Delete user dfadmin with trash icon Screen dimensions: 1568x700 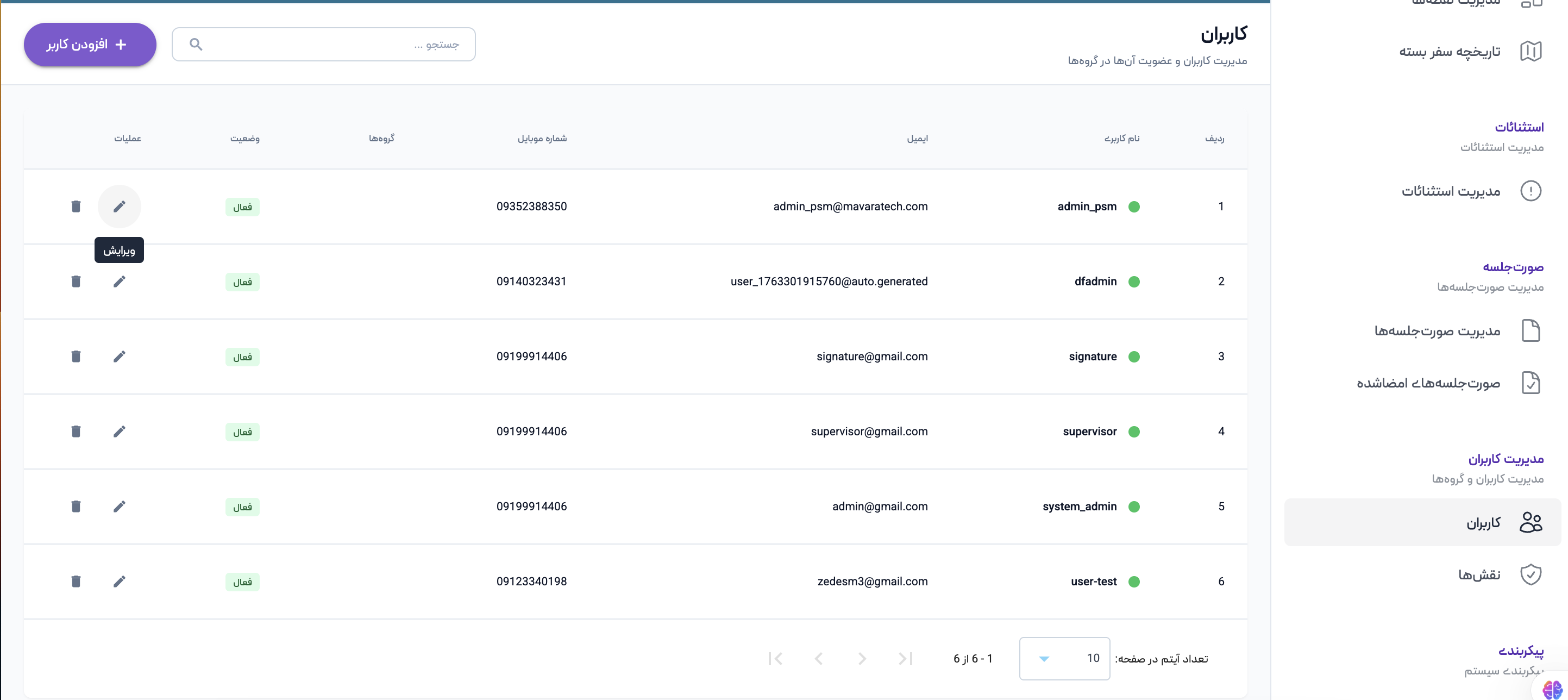click(x=76, y=281)
